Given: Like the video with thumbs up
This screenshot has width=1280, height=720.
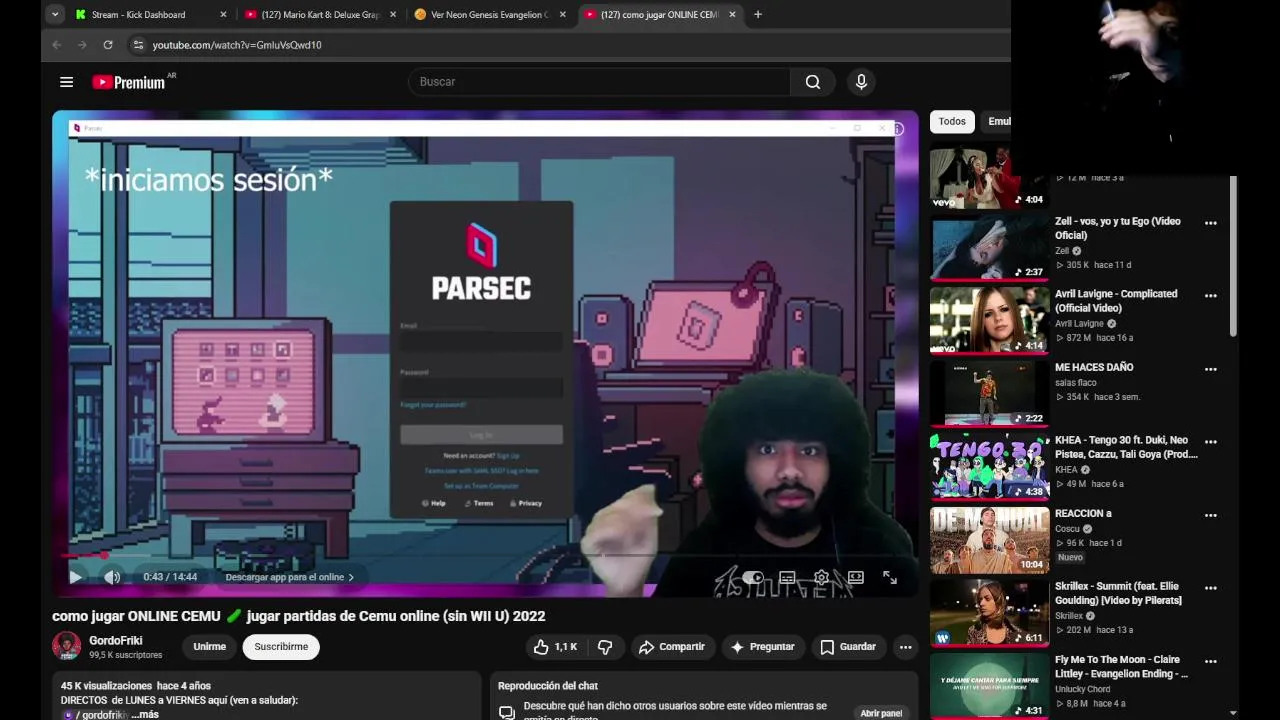Looking at the screenshot, I should point(555,647).
